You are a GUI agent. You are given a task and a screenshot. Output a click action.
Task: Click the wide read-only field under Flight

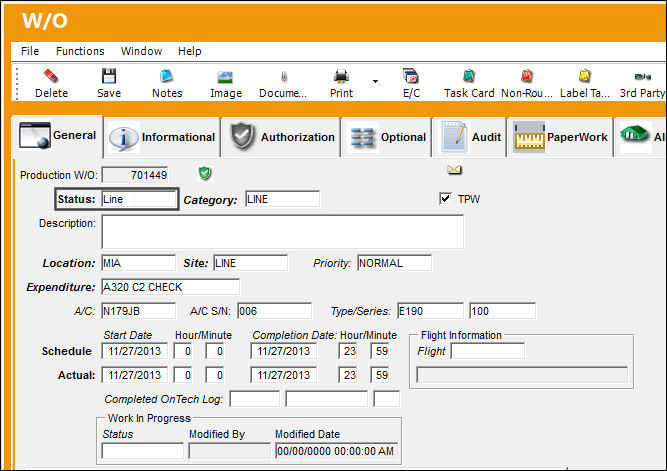(x=522, y=375)
